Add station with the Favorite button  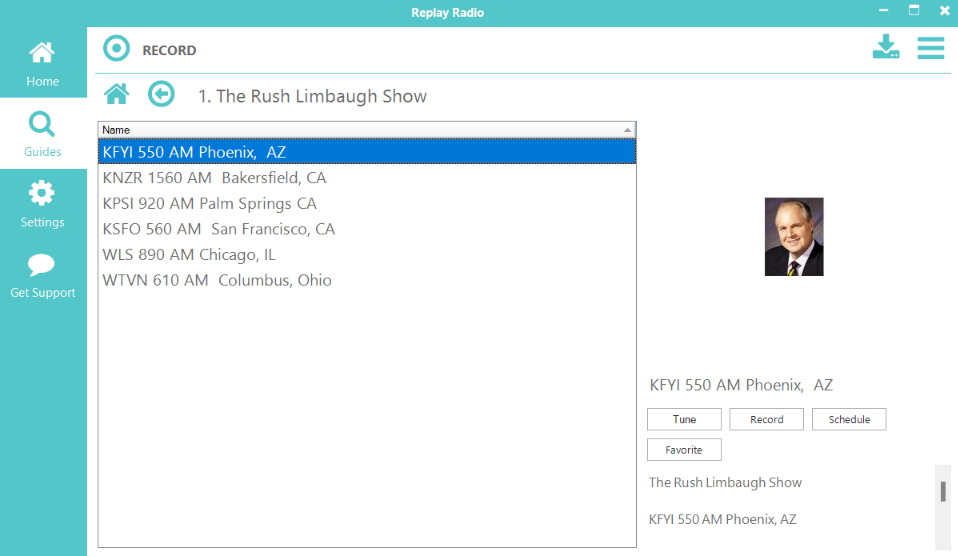[684, 450]
